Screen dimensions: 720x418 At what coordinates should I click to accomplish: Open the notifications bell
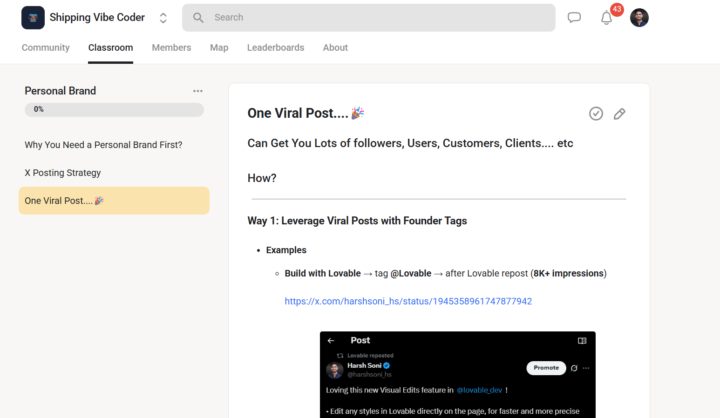606,18
